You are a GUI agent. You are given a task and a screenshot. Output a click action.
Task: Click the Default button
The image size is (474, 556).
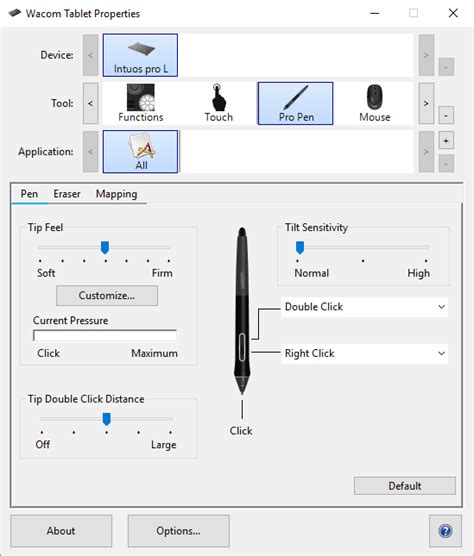click(405, 486)
